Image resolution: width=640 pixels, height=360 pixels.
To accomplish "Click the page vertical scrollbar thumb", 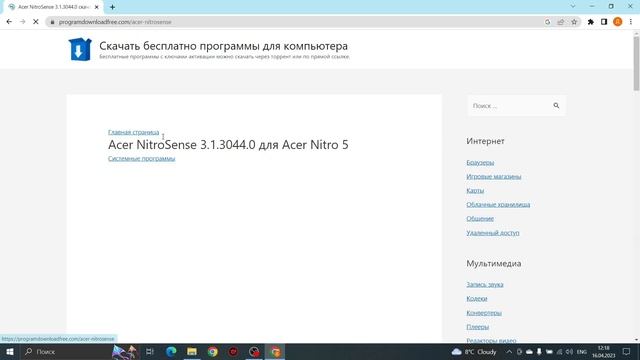I will [636, 63].
